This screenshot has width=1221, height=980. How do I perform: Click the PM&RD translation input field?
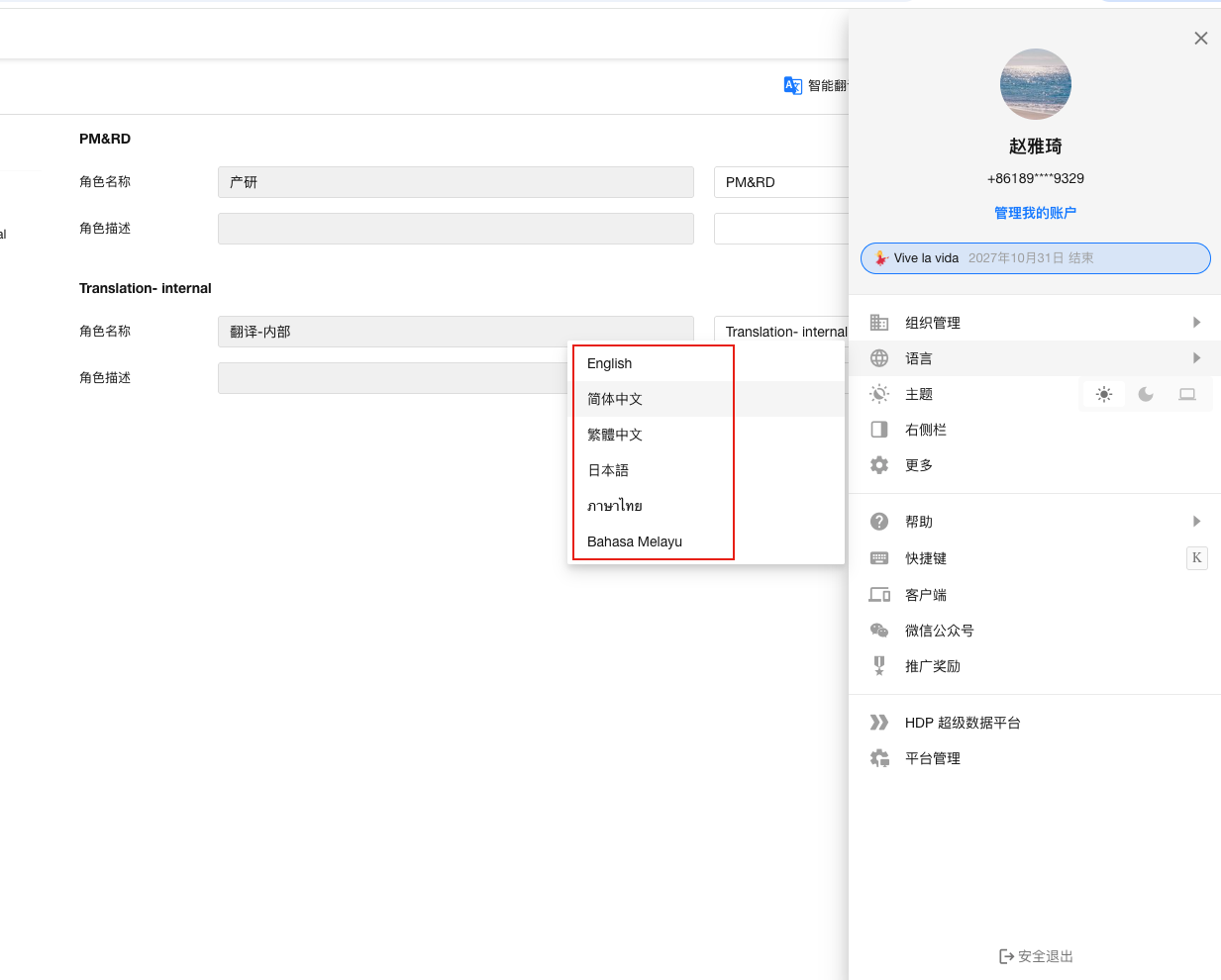781,182
